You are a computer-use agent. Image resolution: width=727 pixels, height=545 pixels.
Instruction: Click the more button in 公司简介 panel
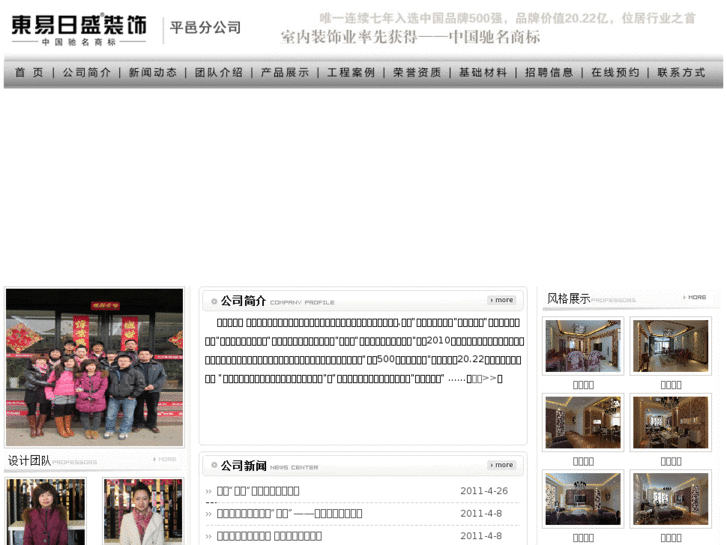coord(502,300)
